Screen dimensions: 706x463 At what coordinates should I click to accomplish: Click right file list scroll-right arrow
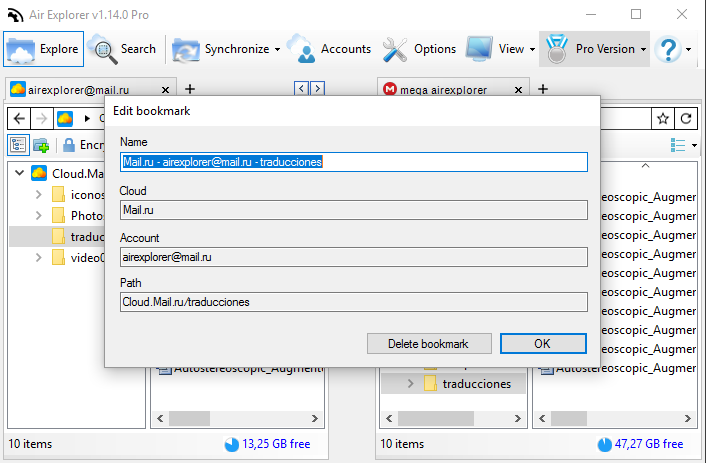click(688, 418)
